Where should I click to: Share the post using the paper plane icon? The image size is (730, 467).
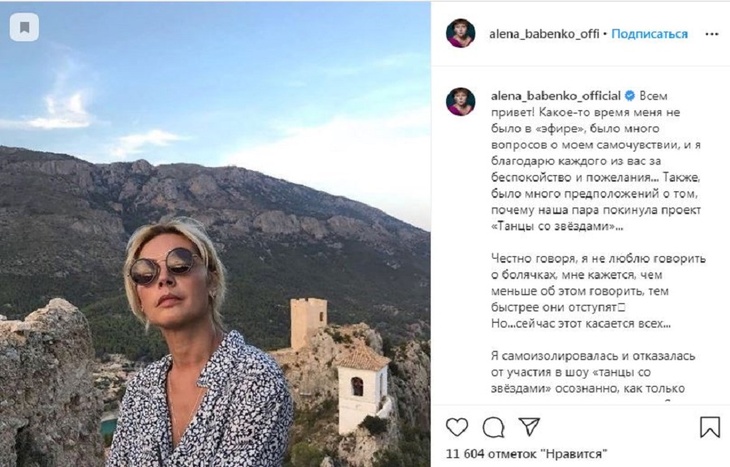tap(529, 426)
